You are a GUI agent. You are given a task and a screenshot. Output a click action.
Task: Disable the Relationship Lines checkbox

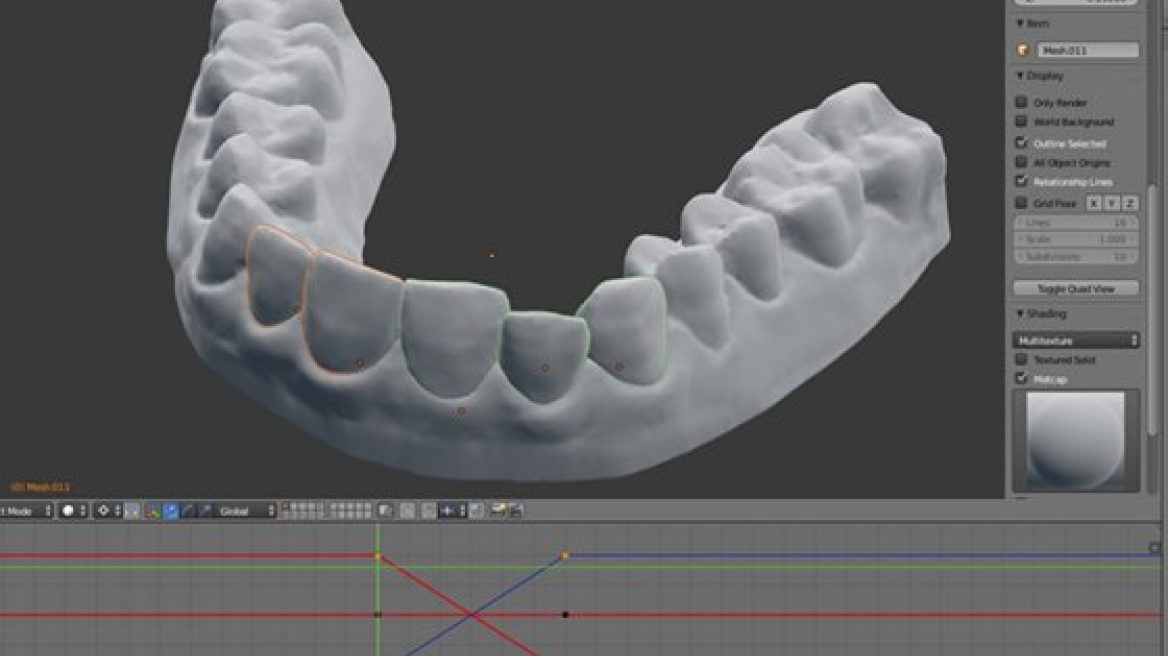point(1021,182)
